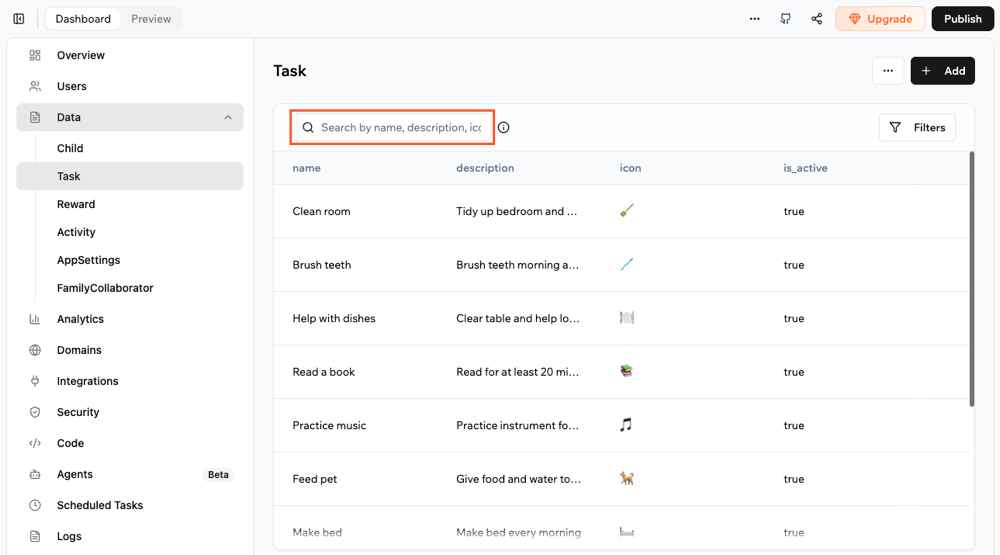Click the GitHub icon in top bar
Image resolution: width=1000 pixels, height=555 pixels.
coord(786,19)
